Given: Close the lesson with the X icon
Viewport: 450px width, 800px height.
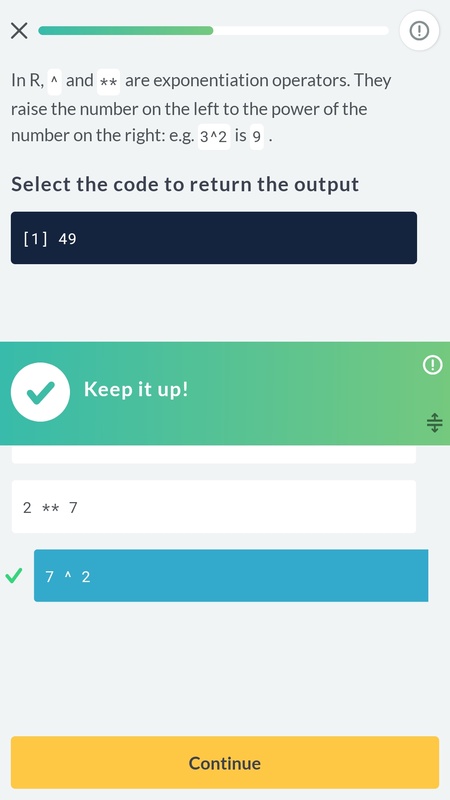Looking at the screenshot, I should point(19,31).
